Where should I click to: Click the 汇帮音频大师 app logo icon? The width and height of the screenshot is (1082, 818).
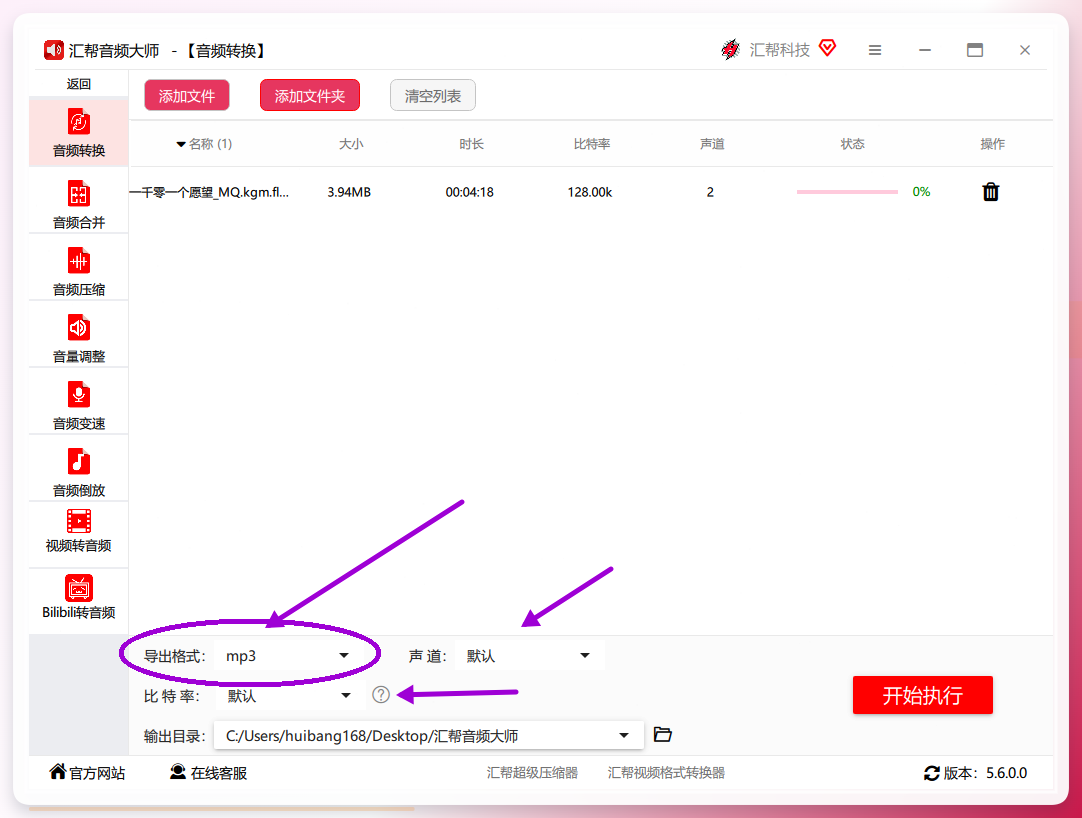click(x=54, y=50)
